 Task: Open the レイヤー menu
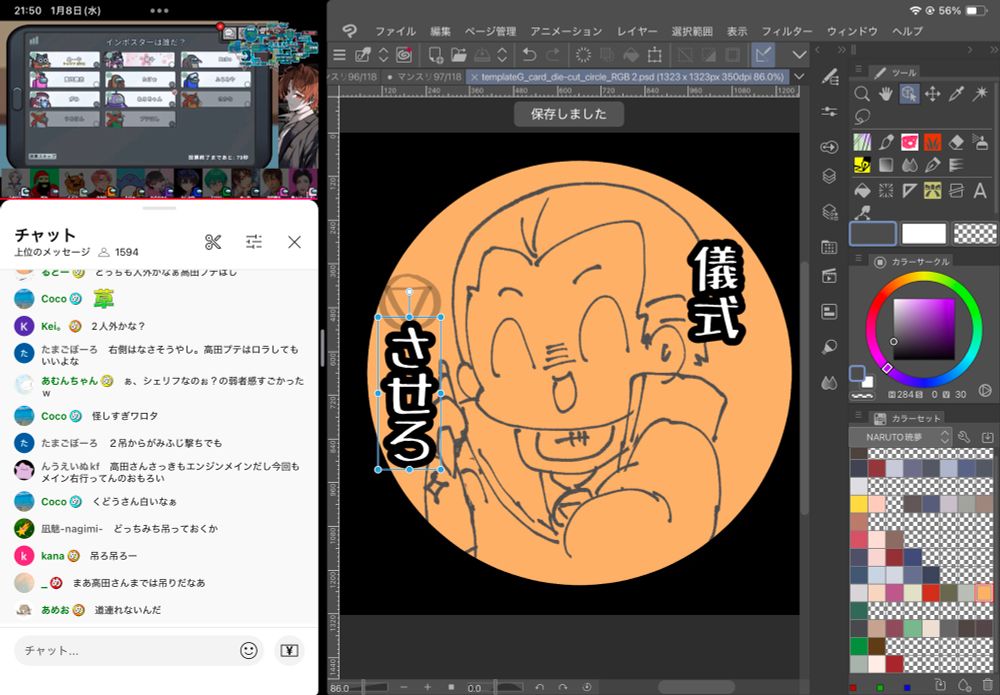point(636,31)
